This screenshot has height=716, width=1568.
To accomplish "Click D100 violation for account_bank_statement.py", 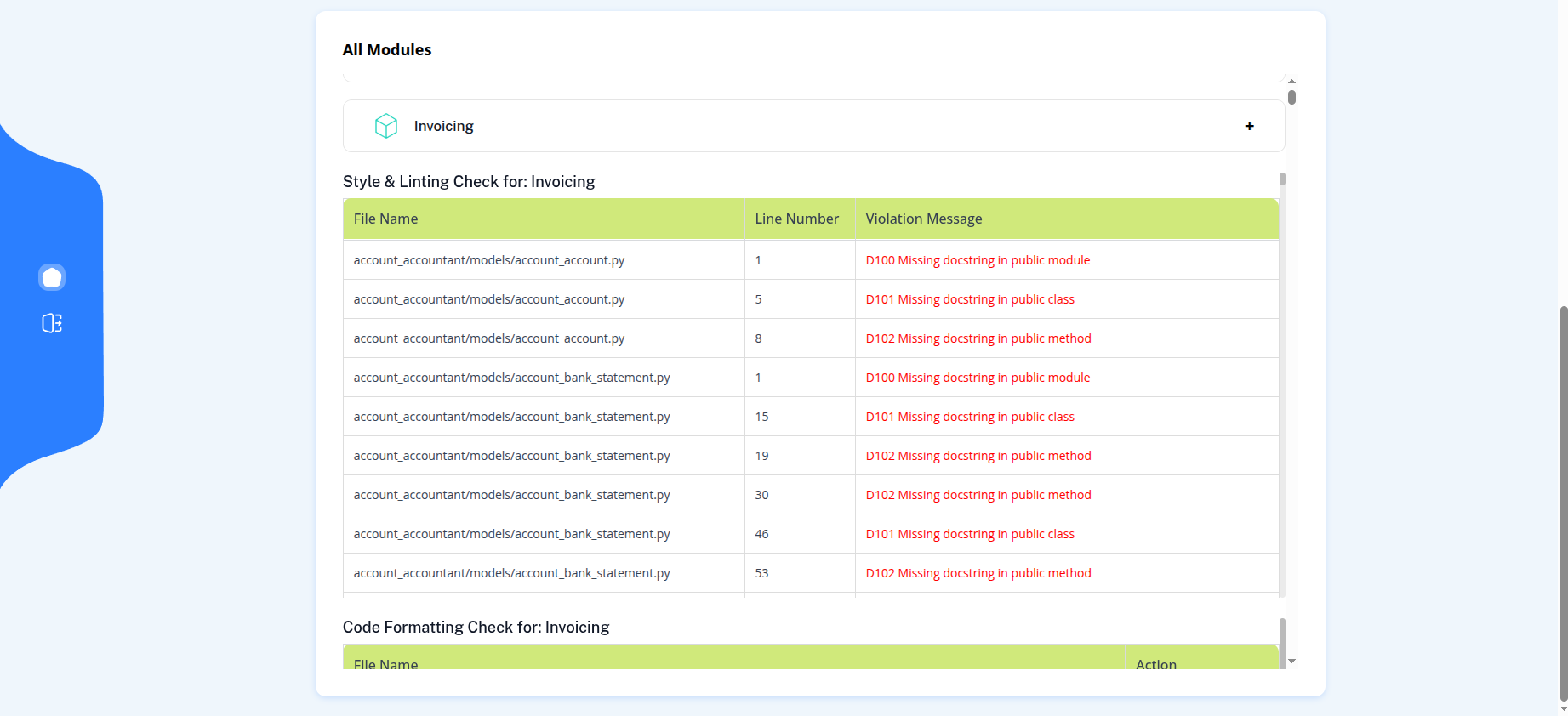I will click(978, 378).
